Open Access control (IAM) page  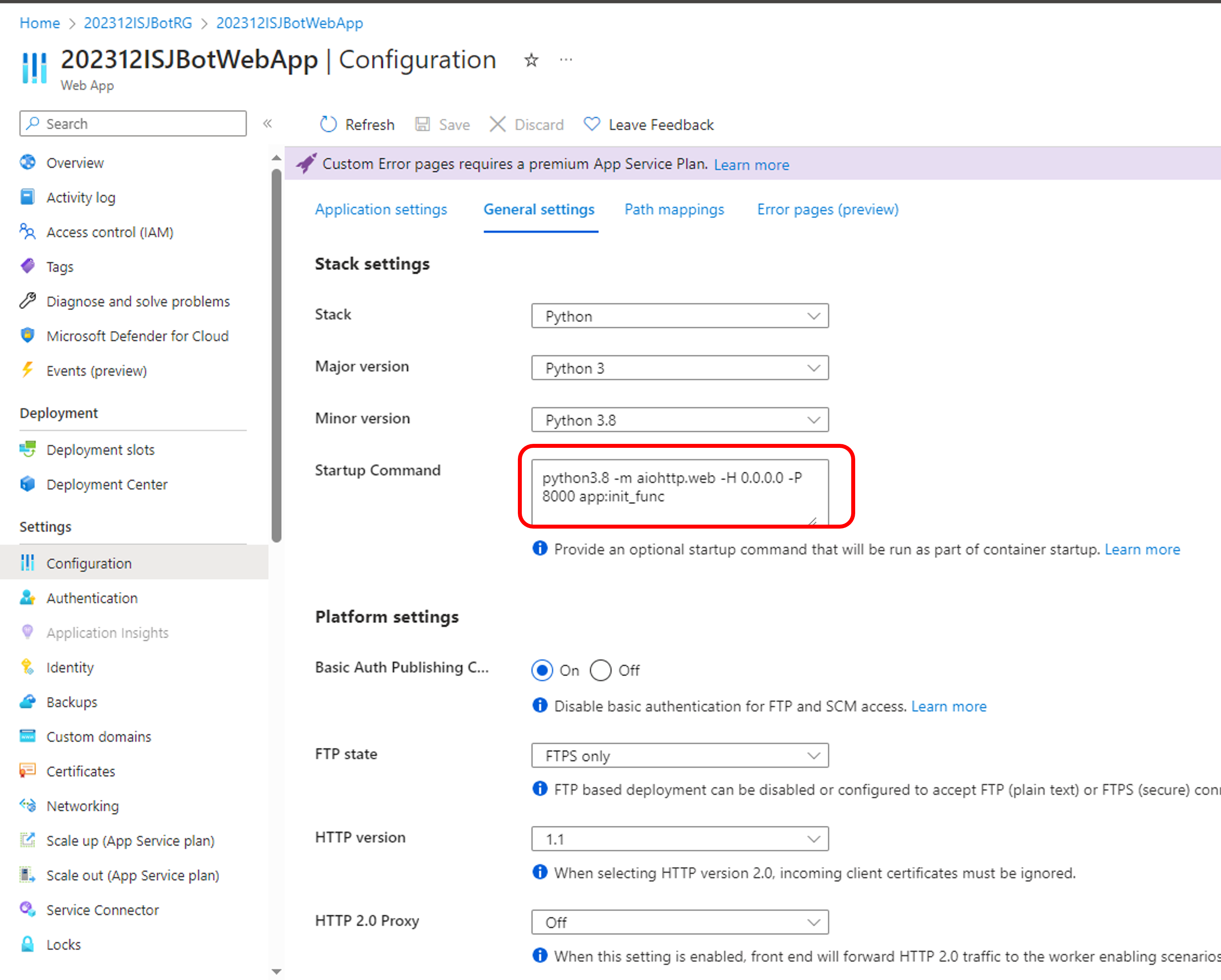tap(109, 232)
